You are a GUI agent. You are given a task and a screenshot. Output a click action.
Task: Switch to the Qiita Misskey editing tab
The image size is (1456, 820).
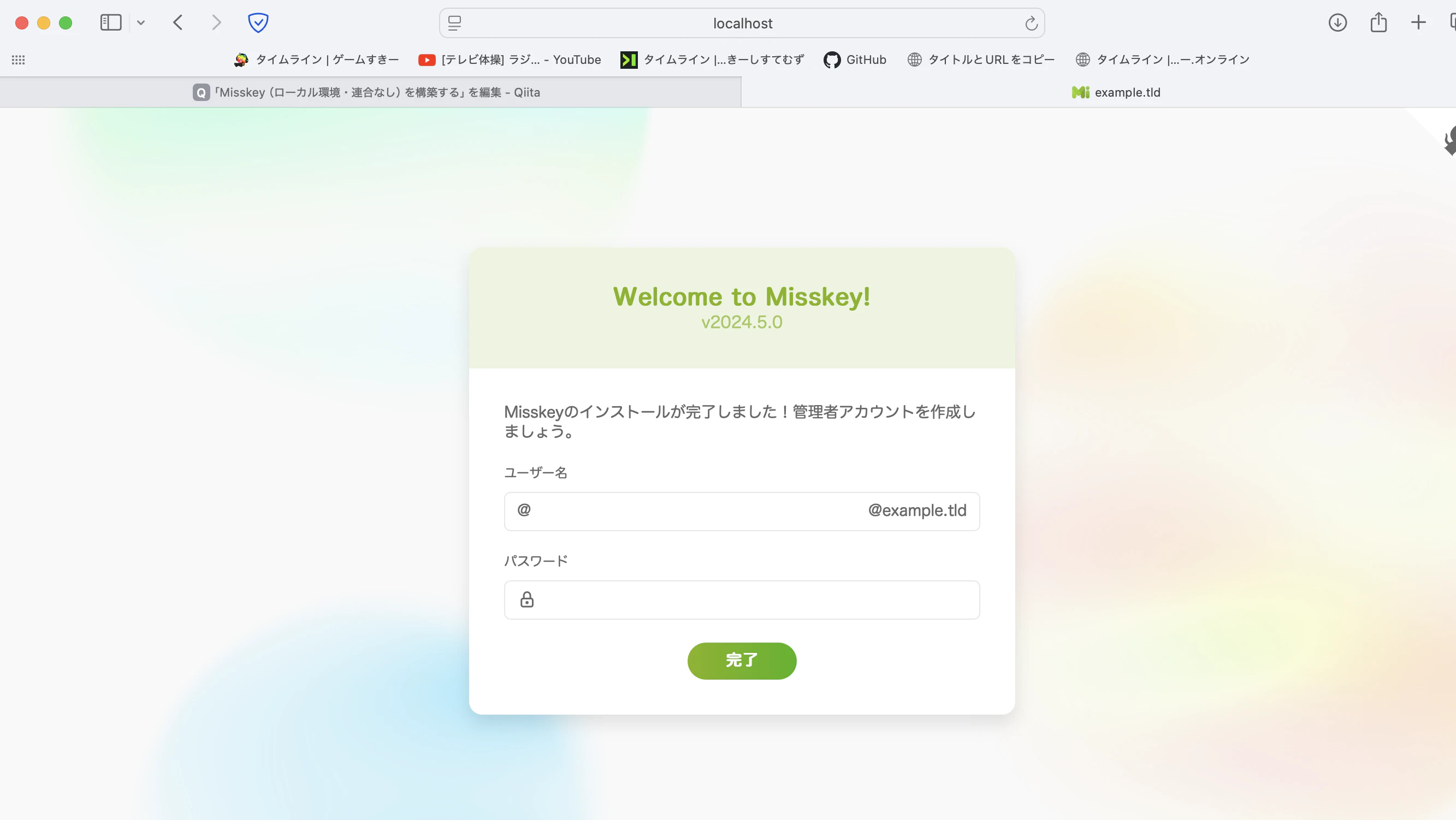370,93
